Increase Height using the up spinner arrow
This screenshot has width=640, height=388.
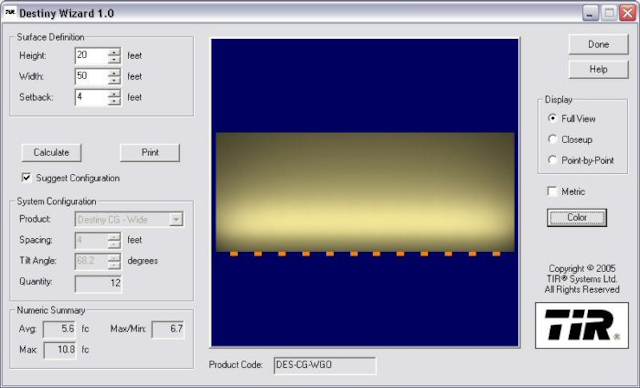115,51
